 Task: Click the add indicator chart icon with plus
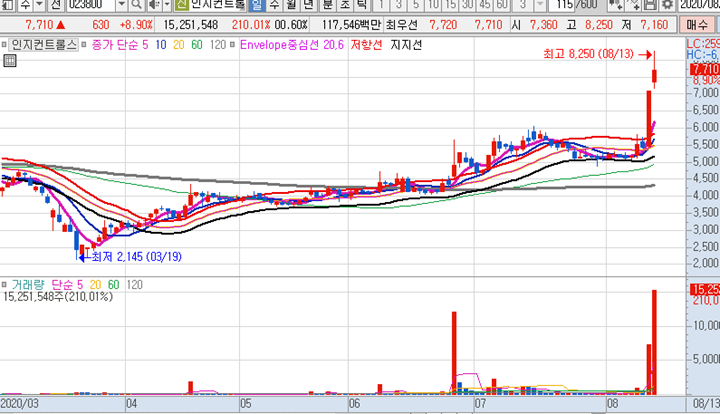(x=615, y=5)
